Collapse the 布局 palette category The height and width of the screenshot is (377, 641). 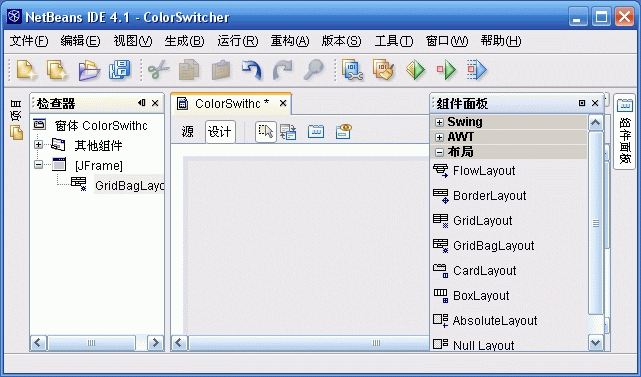click(x=439, y=153)
